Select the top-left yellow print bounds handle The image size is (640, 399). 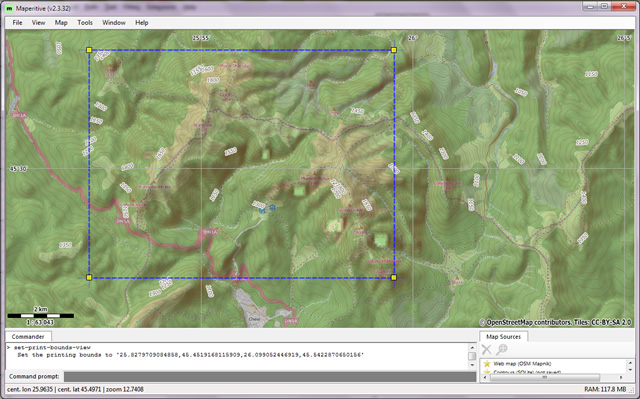[89, 50]
